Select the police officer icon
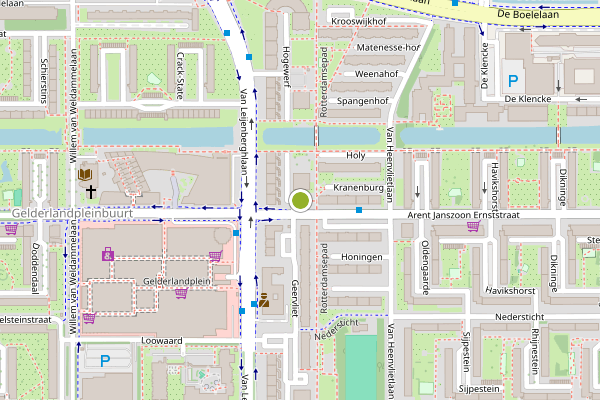Image resolution: width=600 pixels, height=400 pixels. [x=264, y=300]
